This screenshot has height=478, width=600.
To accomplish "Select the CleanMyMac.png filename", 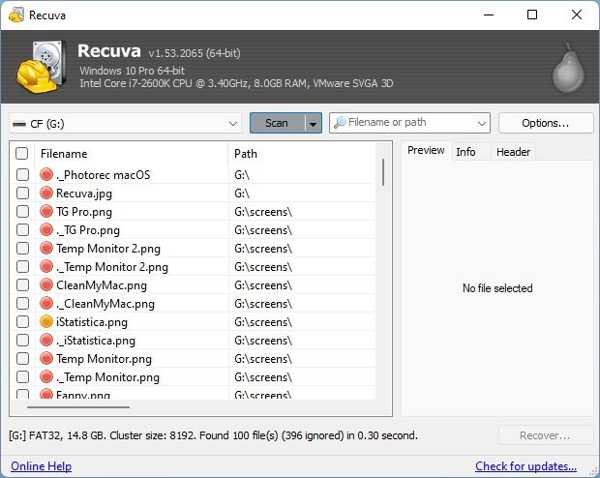I will pos(101,285).
